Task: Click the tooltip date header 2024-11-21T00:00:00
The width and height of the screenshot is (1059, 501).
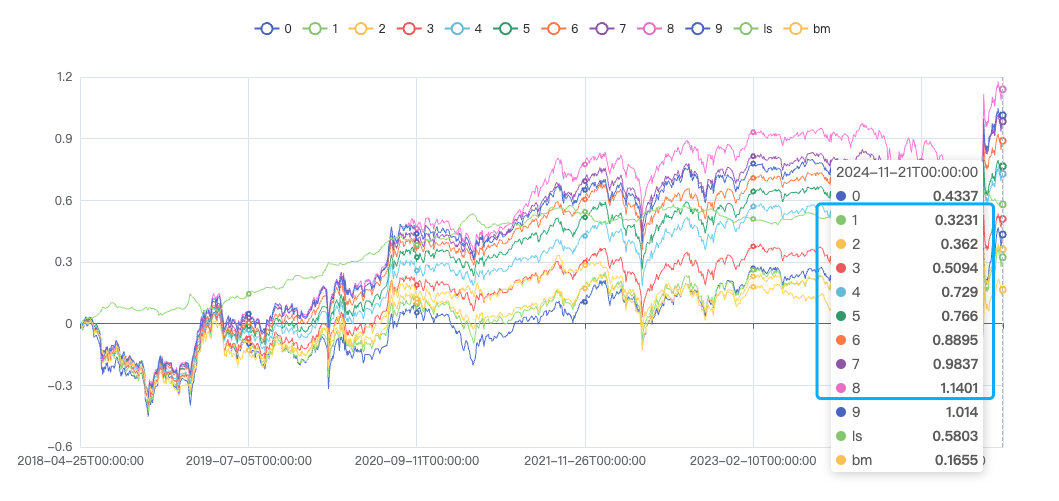Action: pyautogui.click(x=906, y=172)
